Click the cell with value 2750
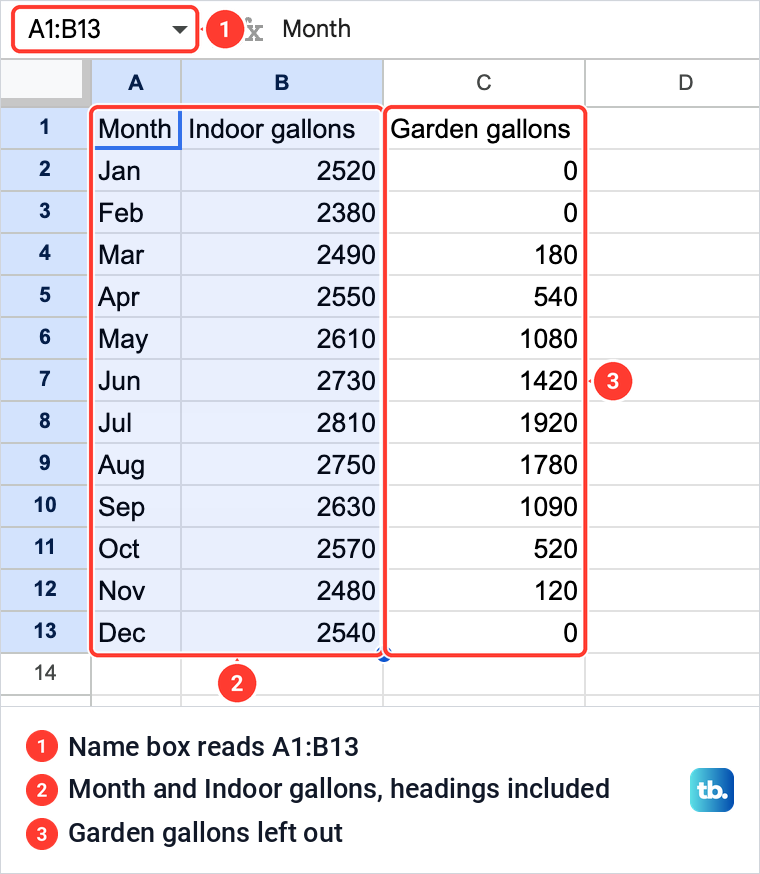 tap(282, 464)
